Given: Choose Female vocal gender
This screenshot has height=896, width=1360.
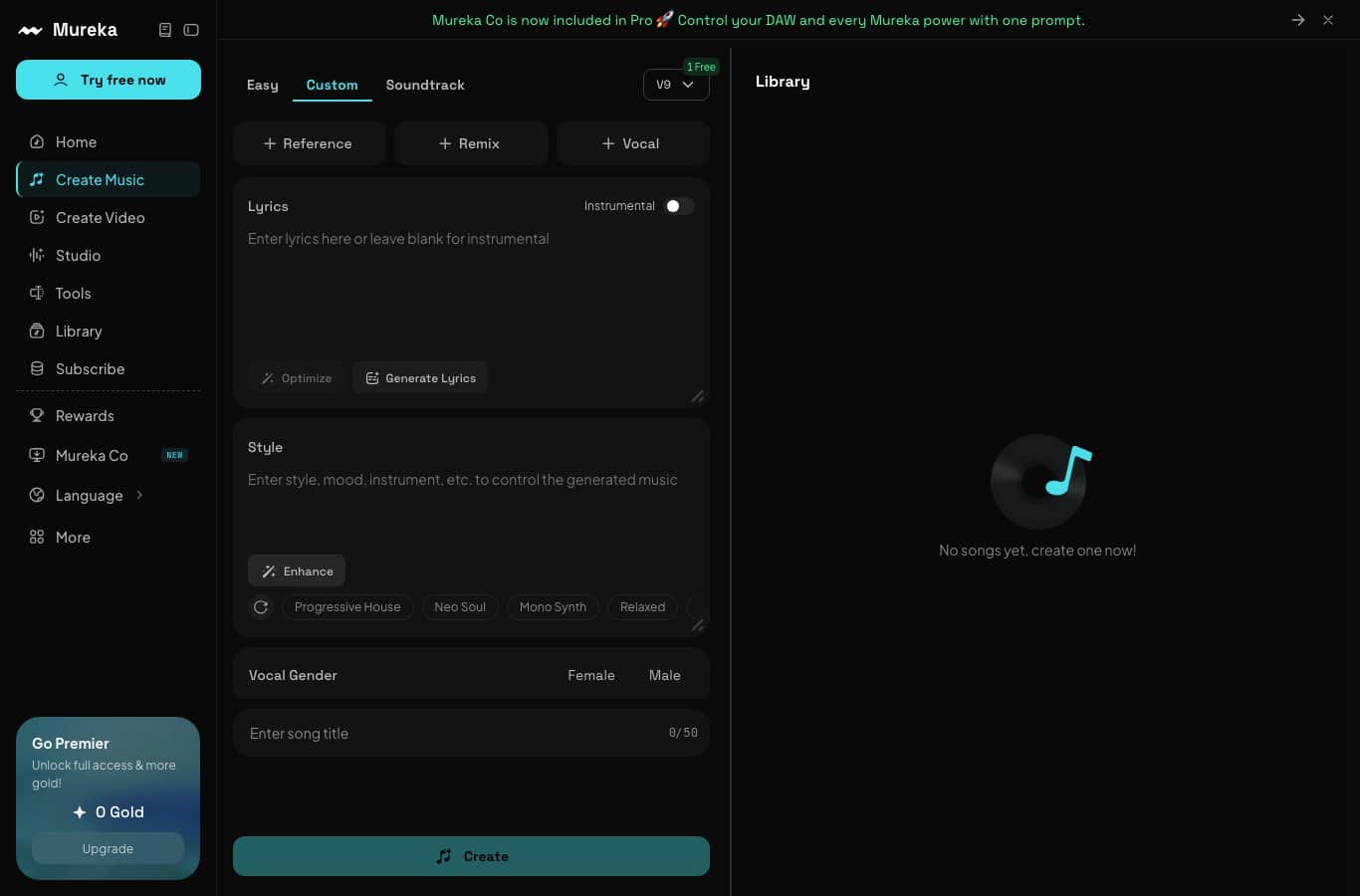Looking at the screenshot, I should 591,675.
